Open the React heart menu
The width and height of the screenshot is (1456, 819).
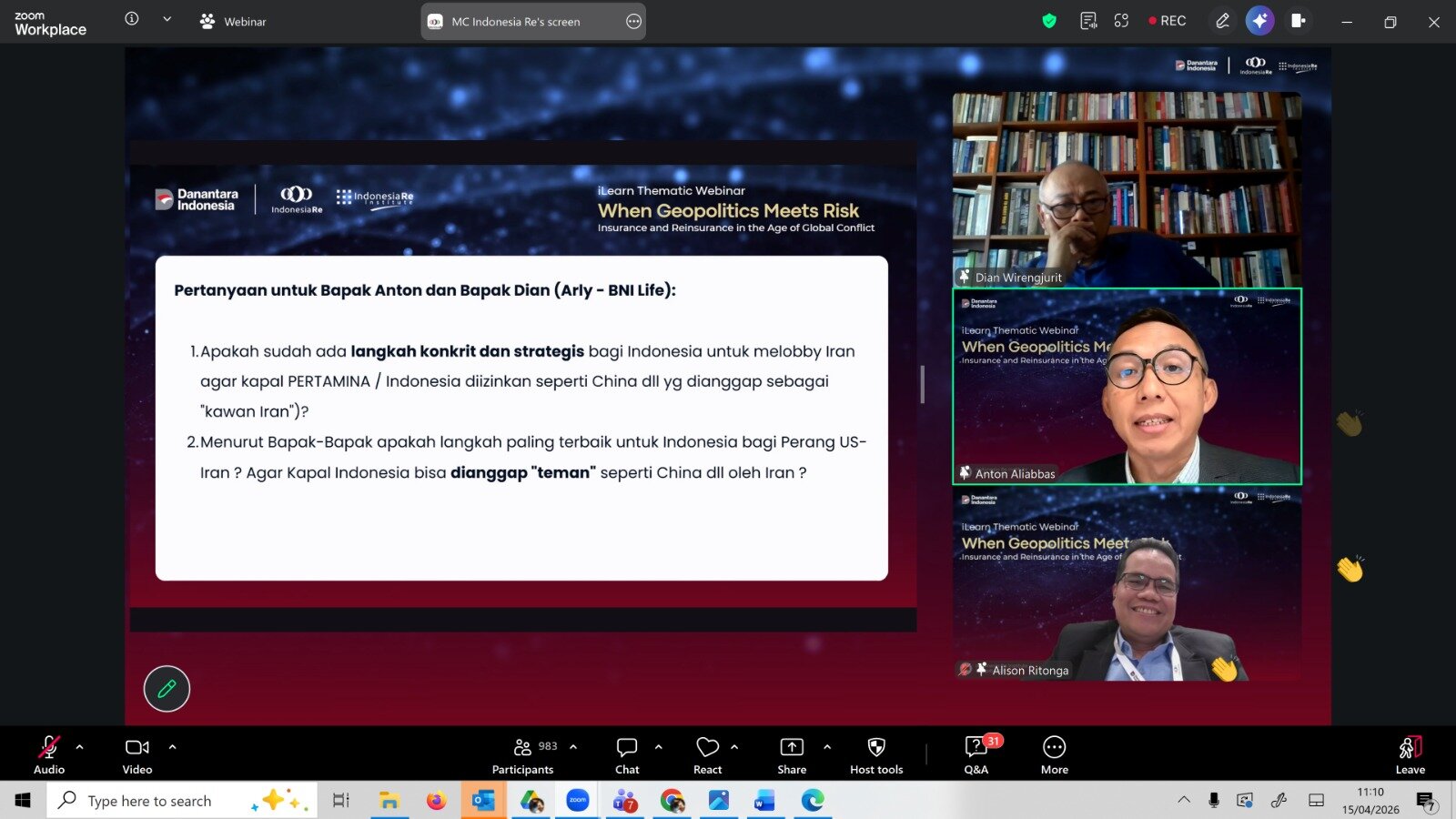[707, 754]
